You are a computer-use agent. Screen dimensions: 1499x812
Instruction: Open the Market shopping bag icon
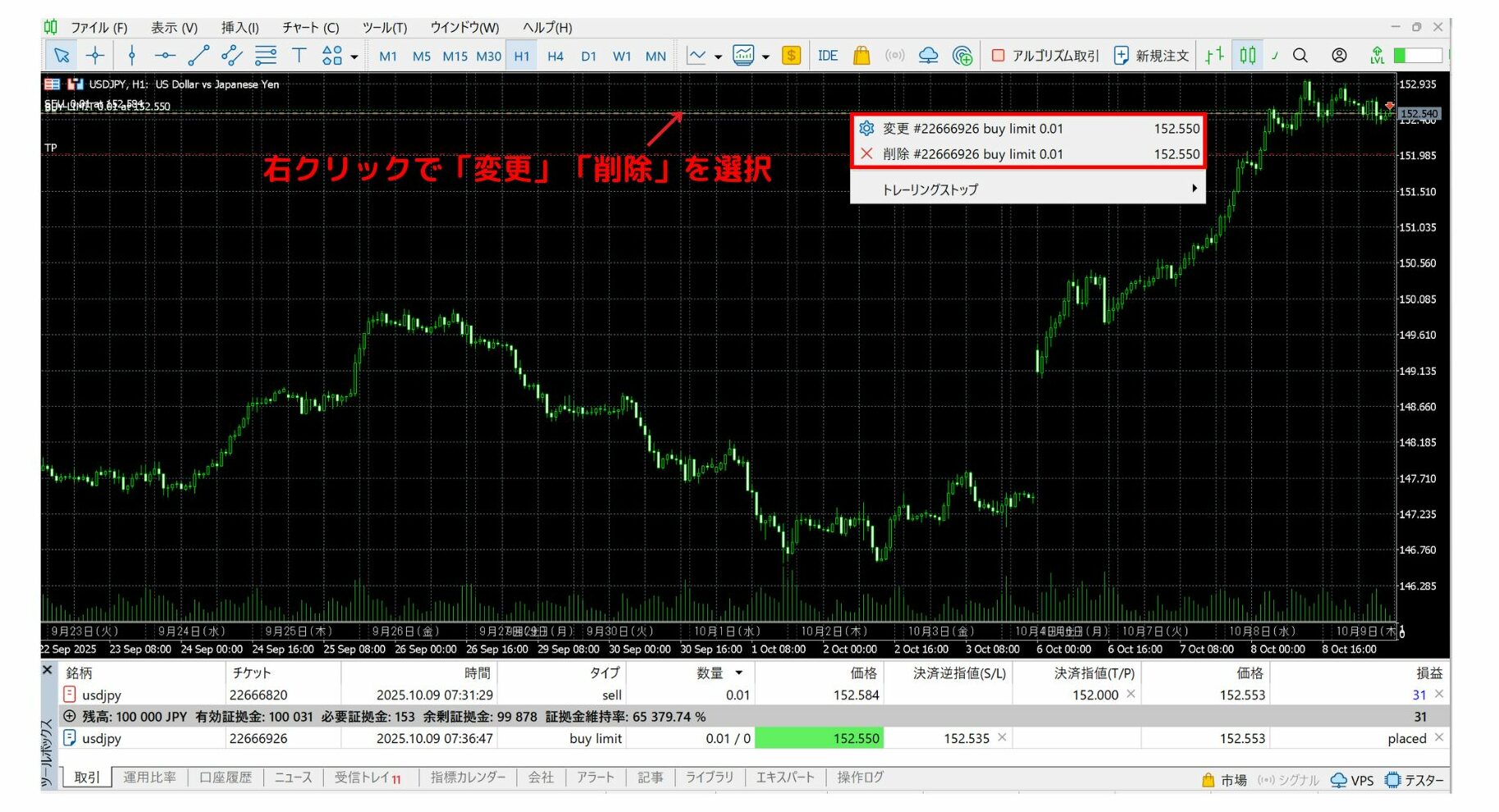[861, 56]
